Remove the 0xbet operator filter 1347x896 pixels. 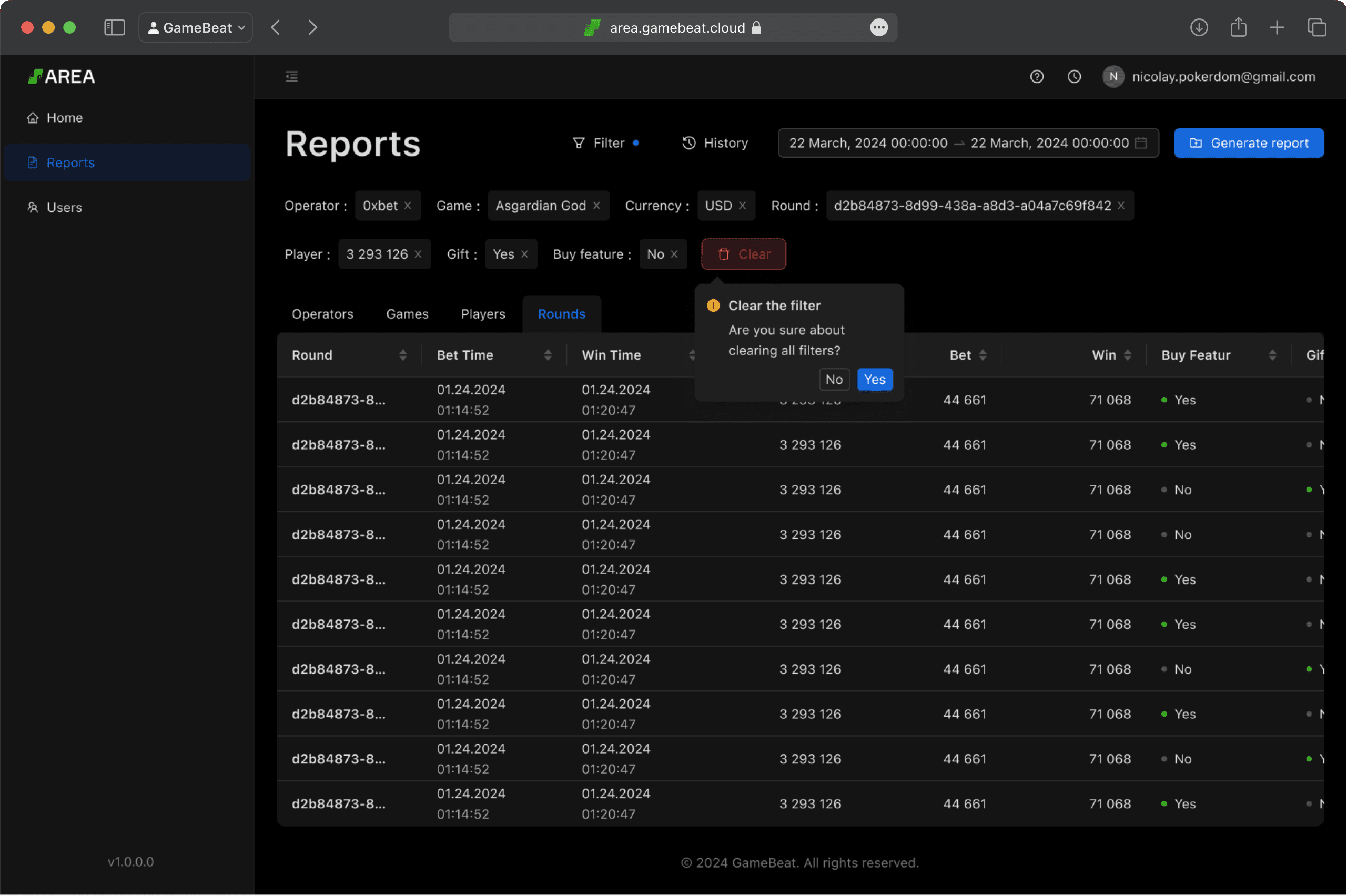(408, 206)
